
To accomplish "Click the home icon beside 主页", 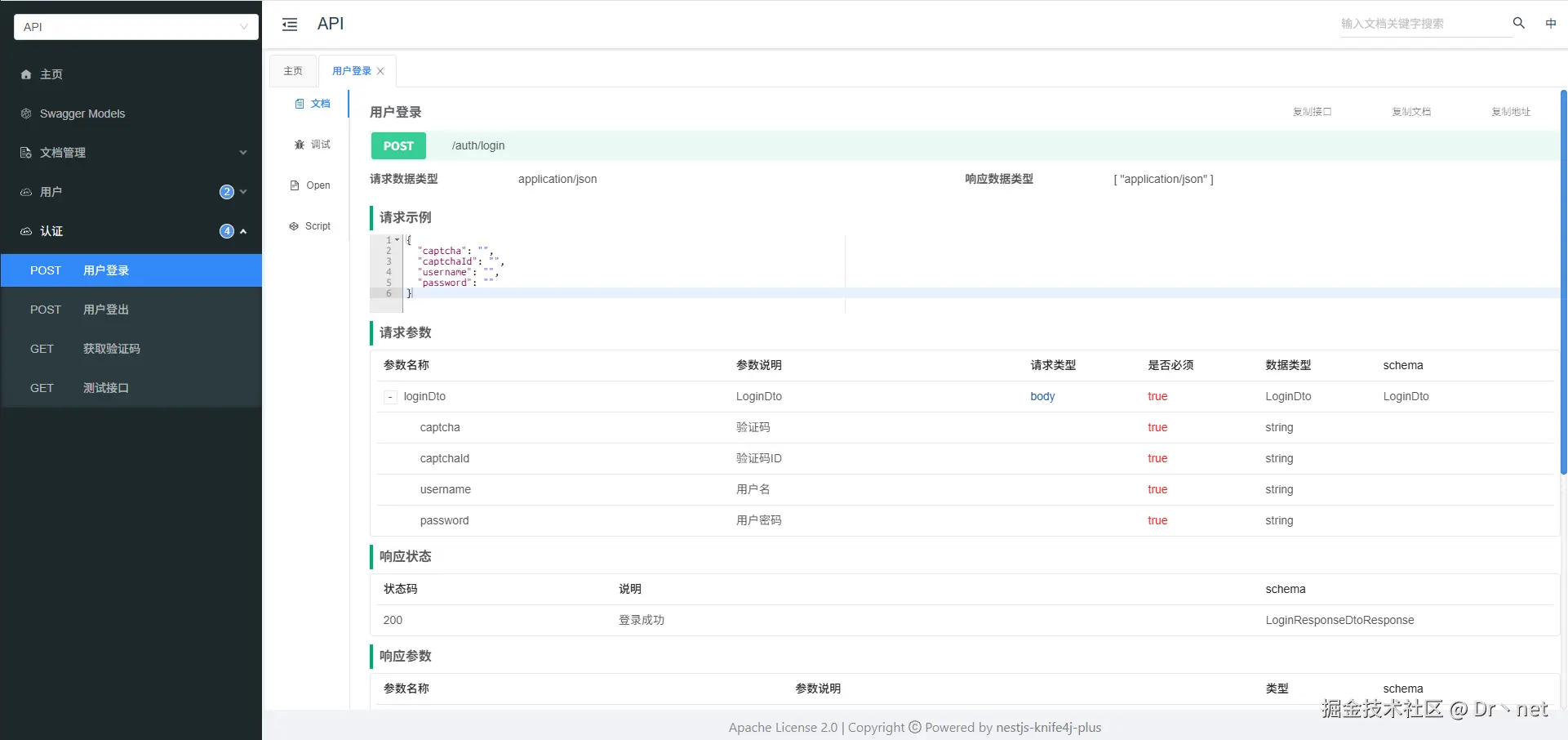I will pyautogui.click(x=26, y=74).
